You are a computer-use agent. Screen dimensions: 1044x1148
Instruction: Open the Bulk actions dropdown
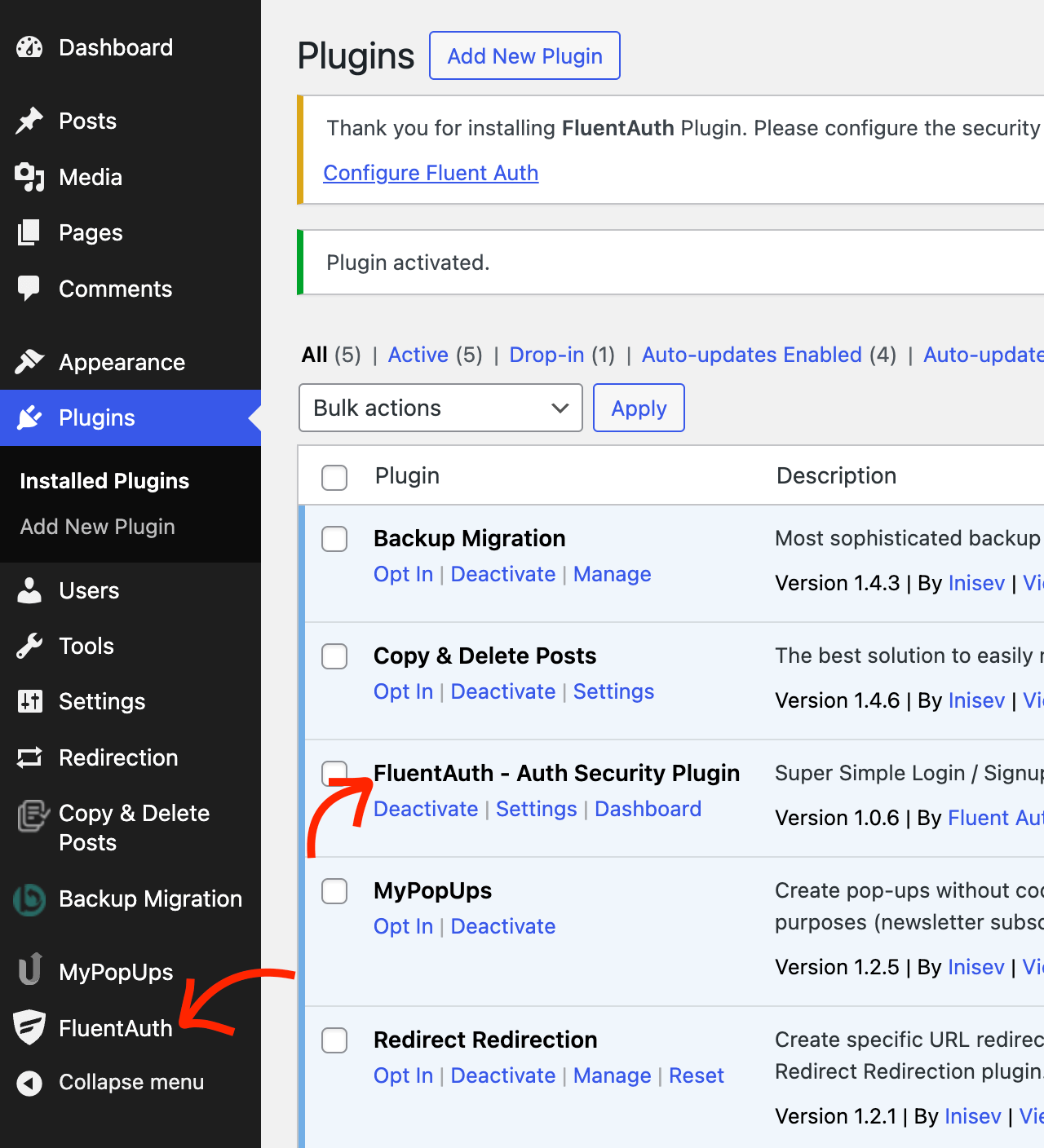pyautogui.click(x=440, y=408)
